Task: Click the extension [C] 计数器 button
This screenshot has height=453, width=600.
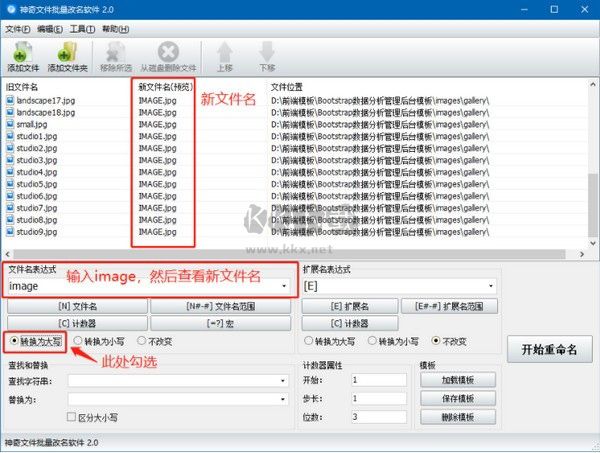Action: [350, 324]
